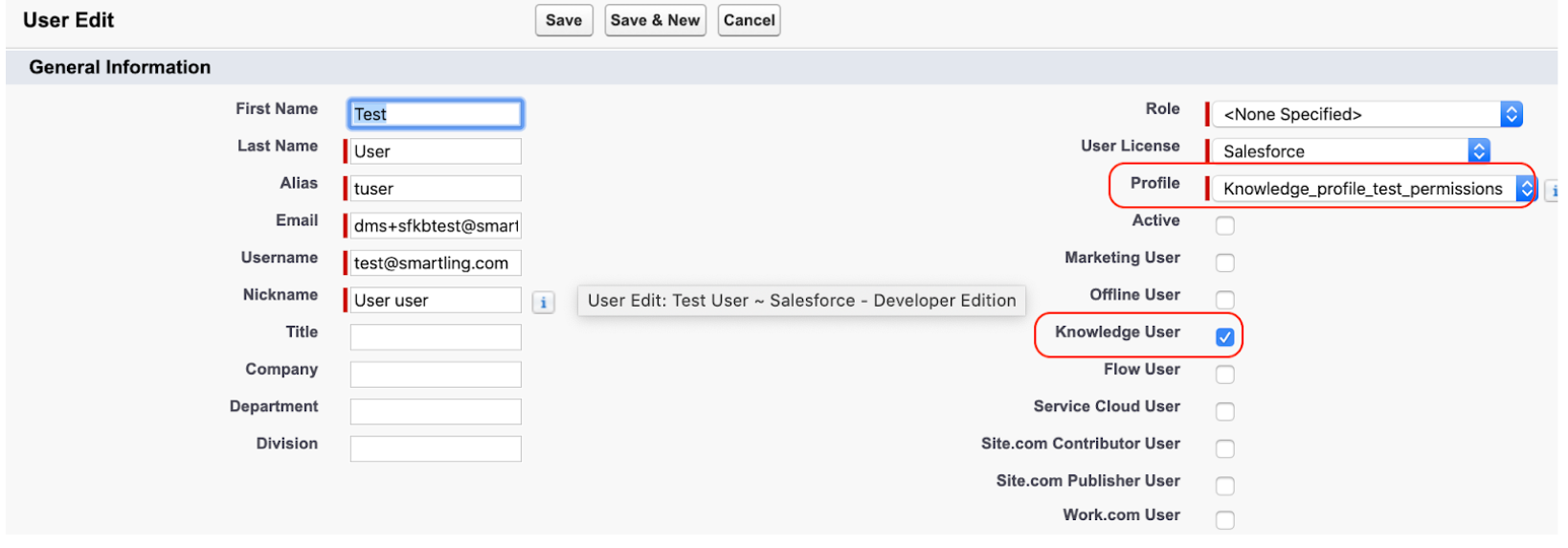Screen dimensions: 1568x548
Task: Open the Profile dropdown list
Action: click(1374, 189)
